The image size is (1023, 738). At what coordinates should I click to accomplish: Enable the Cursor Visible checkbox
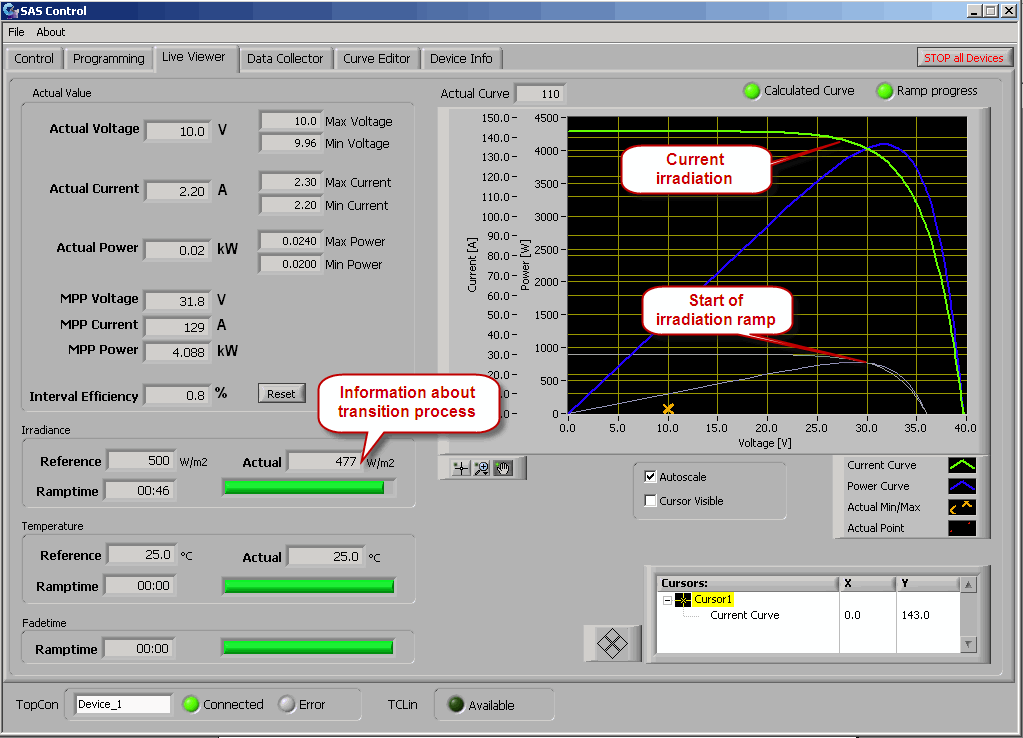click(x=651, y=501)
